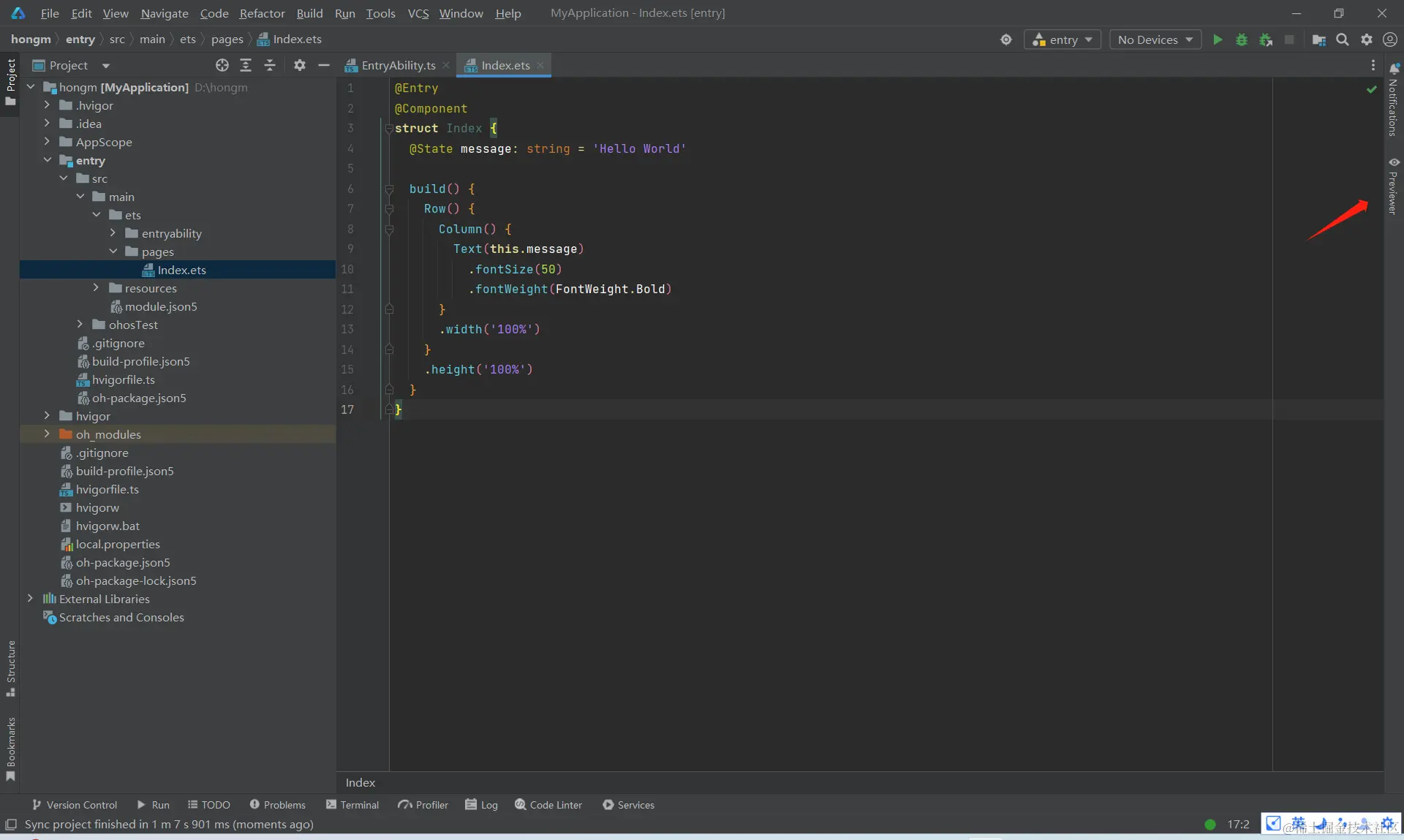Select local.properties file in tree
Screen dimensions: 1404x840
click(118, 544)
